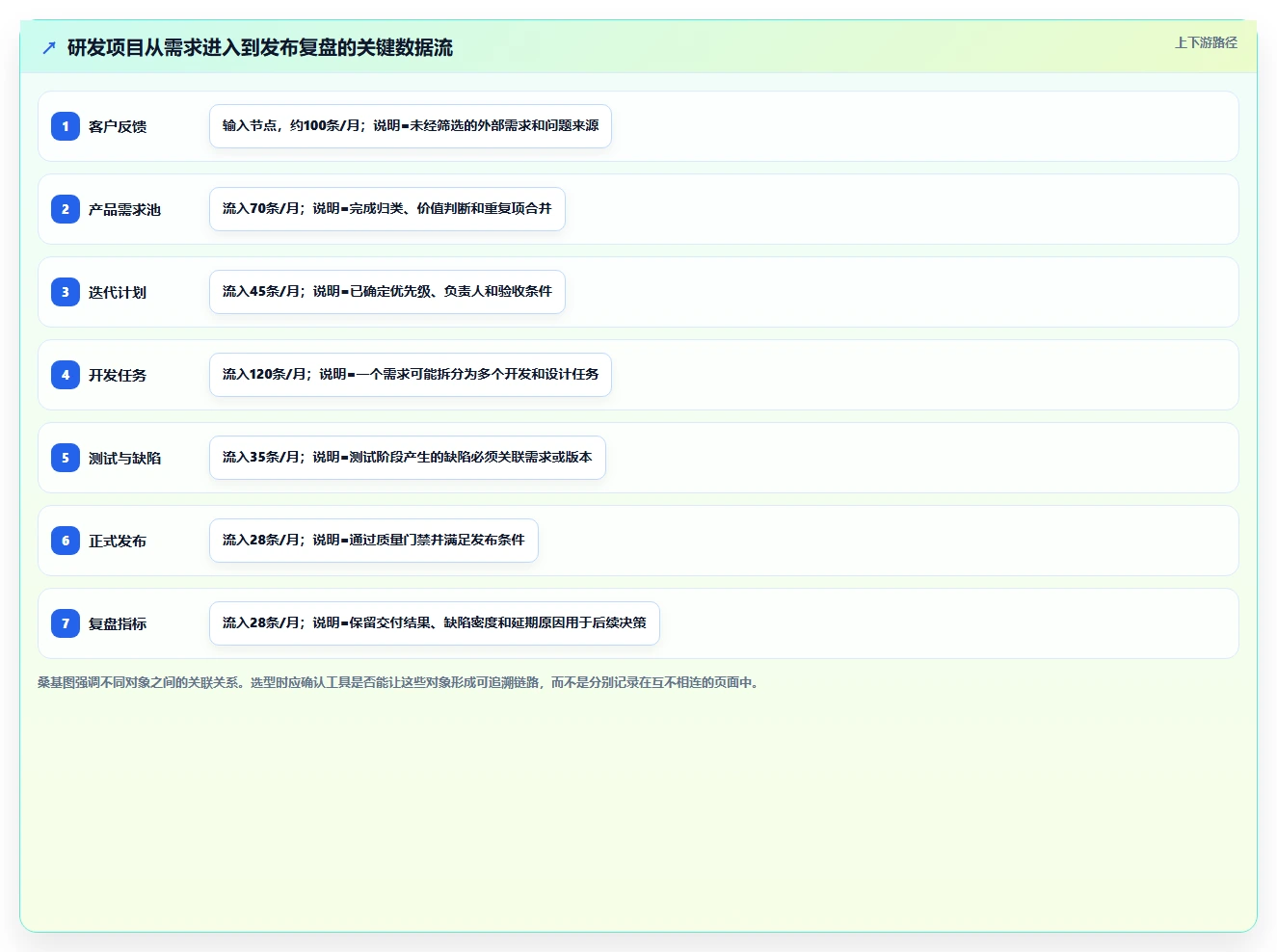Viewport: 1277px width, 952px height.
Task: Click the title 研发项目从需求进入到发布复盘的关键数据流
Action: (x=260, y=47)
